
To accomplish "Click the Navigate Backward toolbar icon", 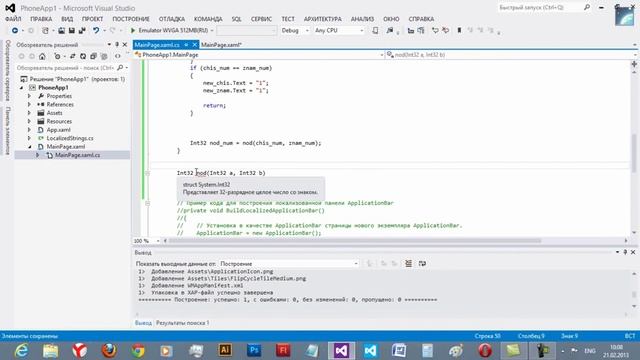I will 15,31.
